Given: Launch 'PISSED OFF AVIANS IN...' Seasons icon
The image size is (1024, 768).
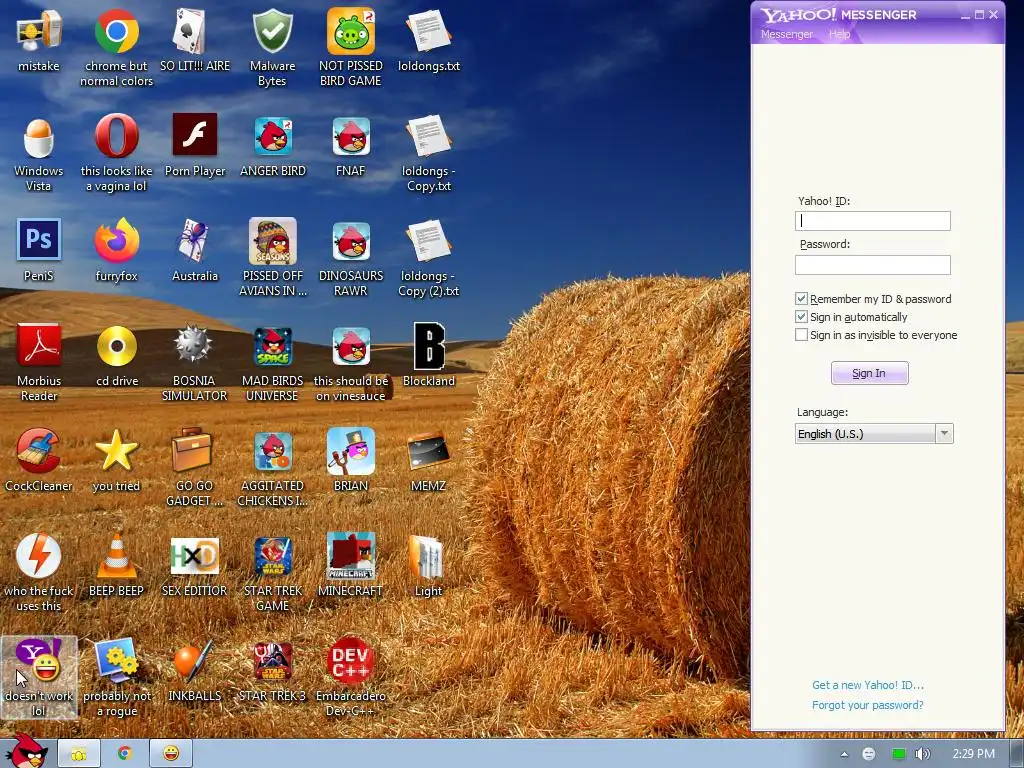Looking at the screenshot, I should (272, 241).
